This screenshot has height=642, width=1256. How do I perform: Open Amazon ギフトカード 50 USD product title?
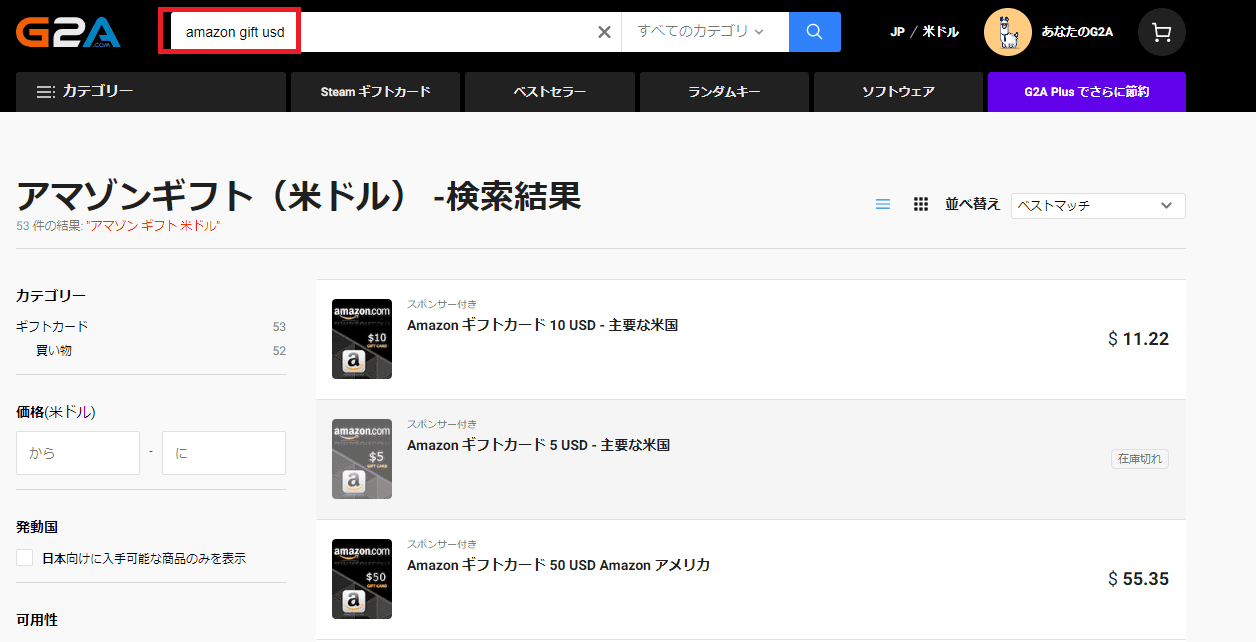(x=558, y=565)
